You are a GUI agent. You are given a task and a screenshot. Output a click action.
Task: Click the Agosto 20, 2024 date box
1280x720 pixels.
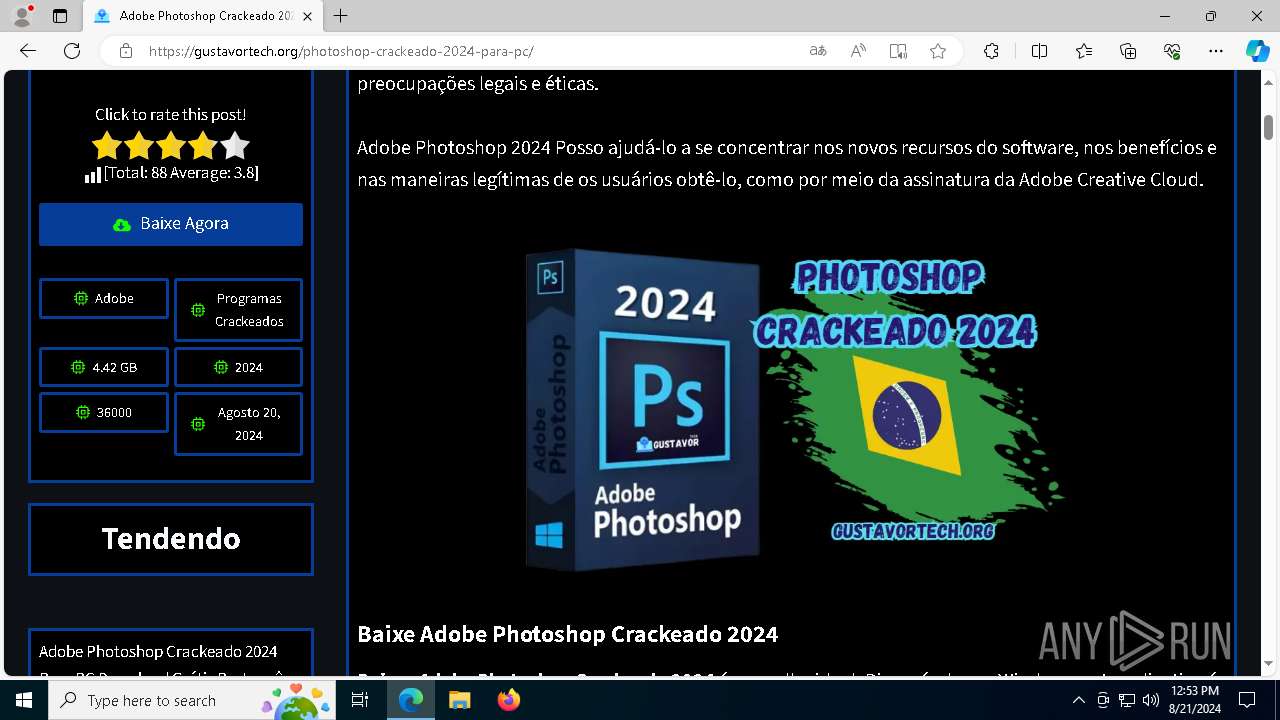pos(238,424)
